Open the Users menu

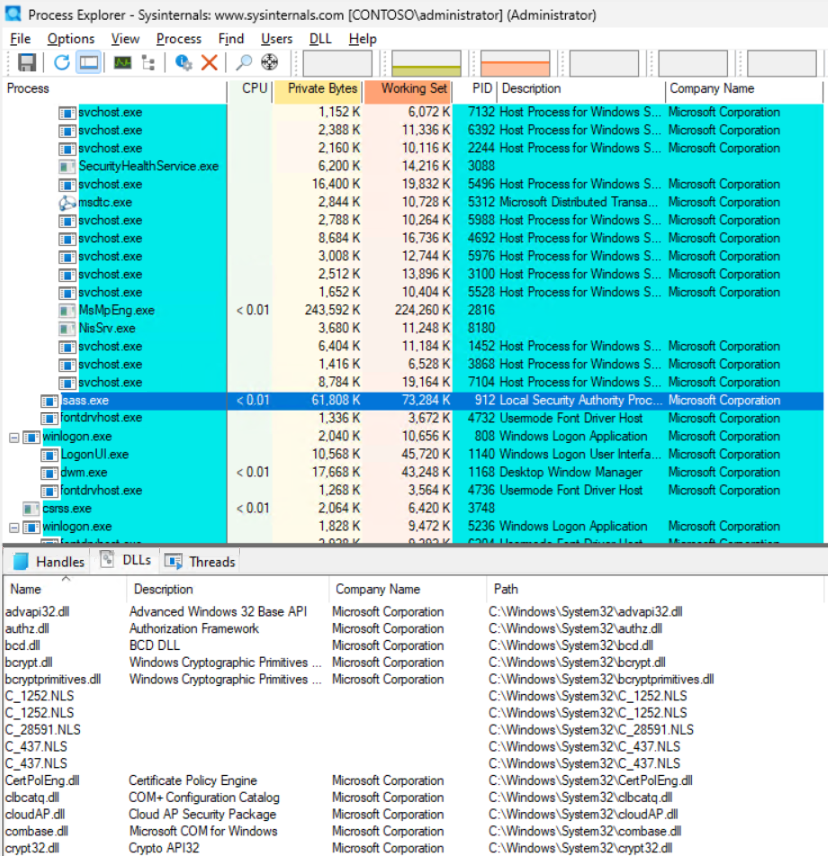pyautogui.click(x=276, y=39)
